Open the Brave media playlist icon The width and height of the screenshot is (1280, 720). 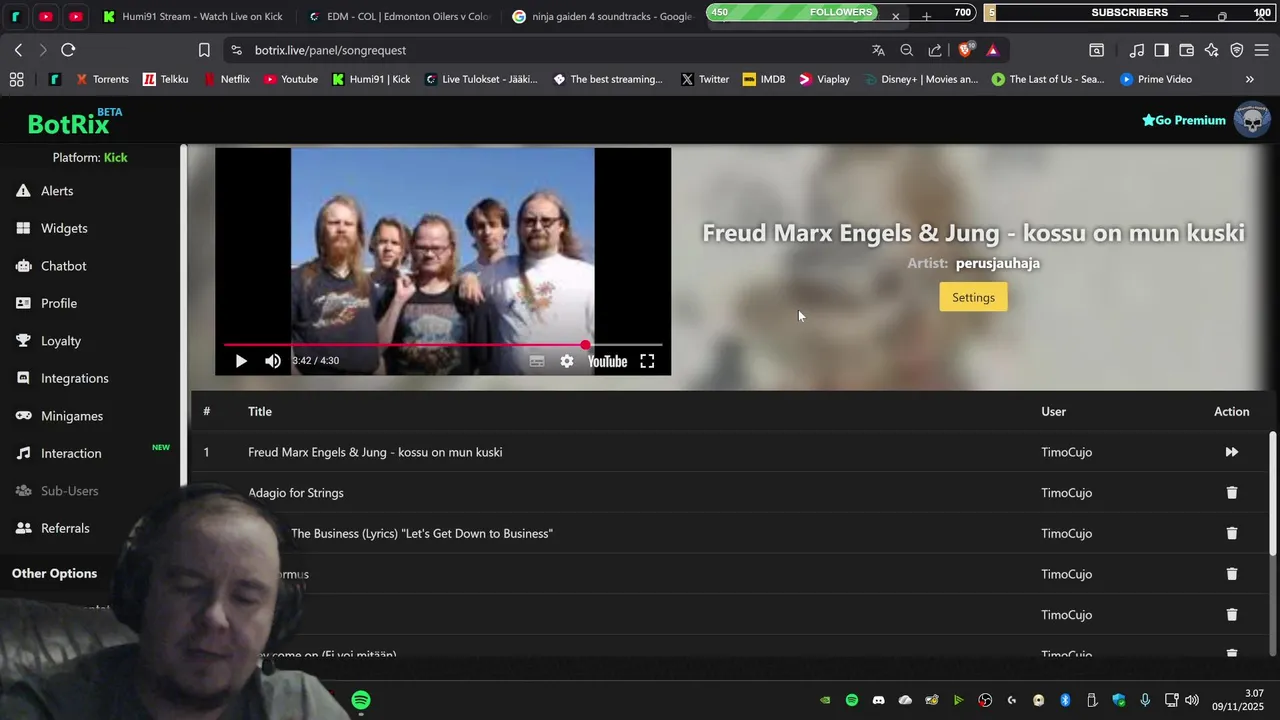click(x=1137, y=50)
